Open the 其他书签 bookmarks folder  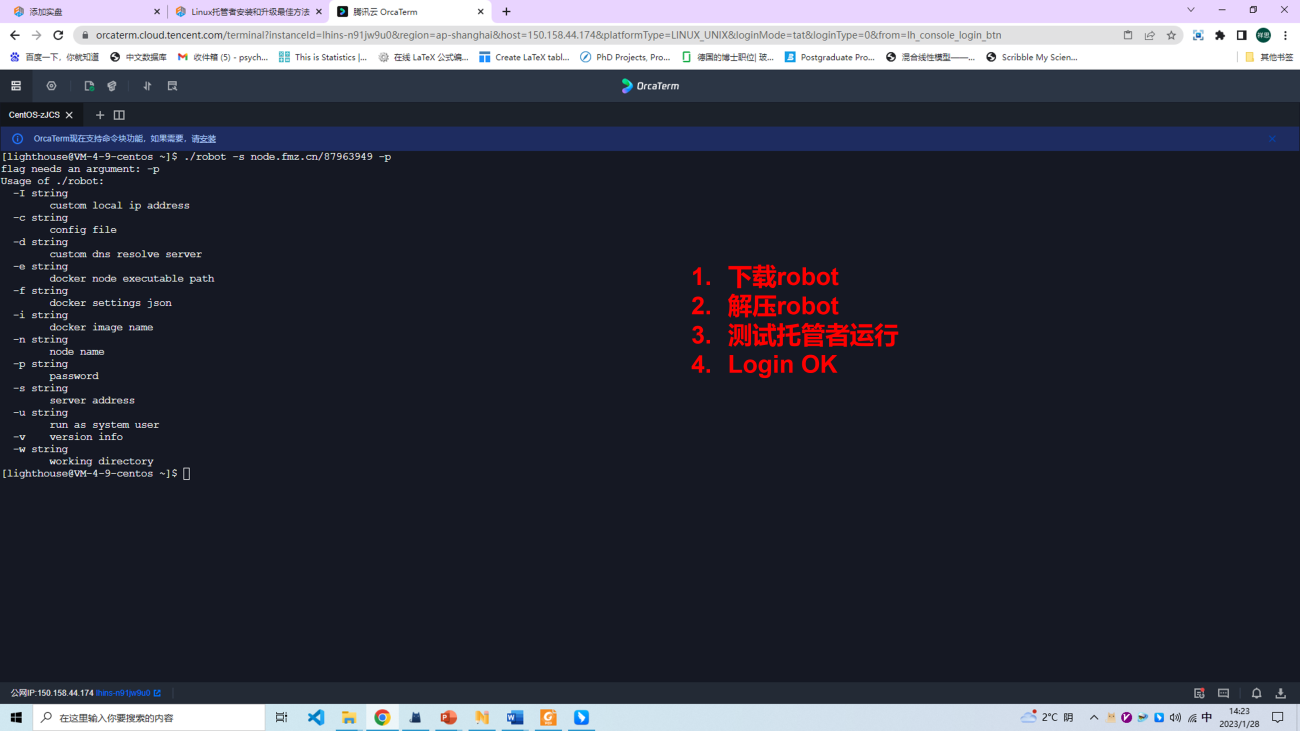(x=1268, y=57)
